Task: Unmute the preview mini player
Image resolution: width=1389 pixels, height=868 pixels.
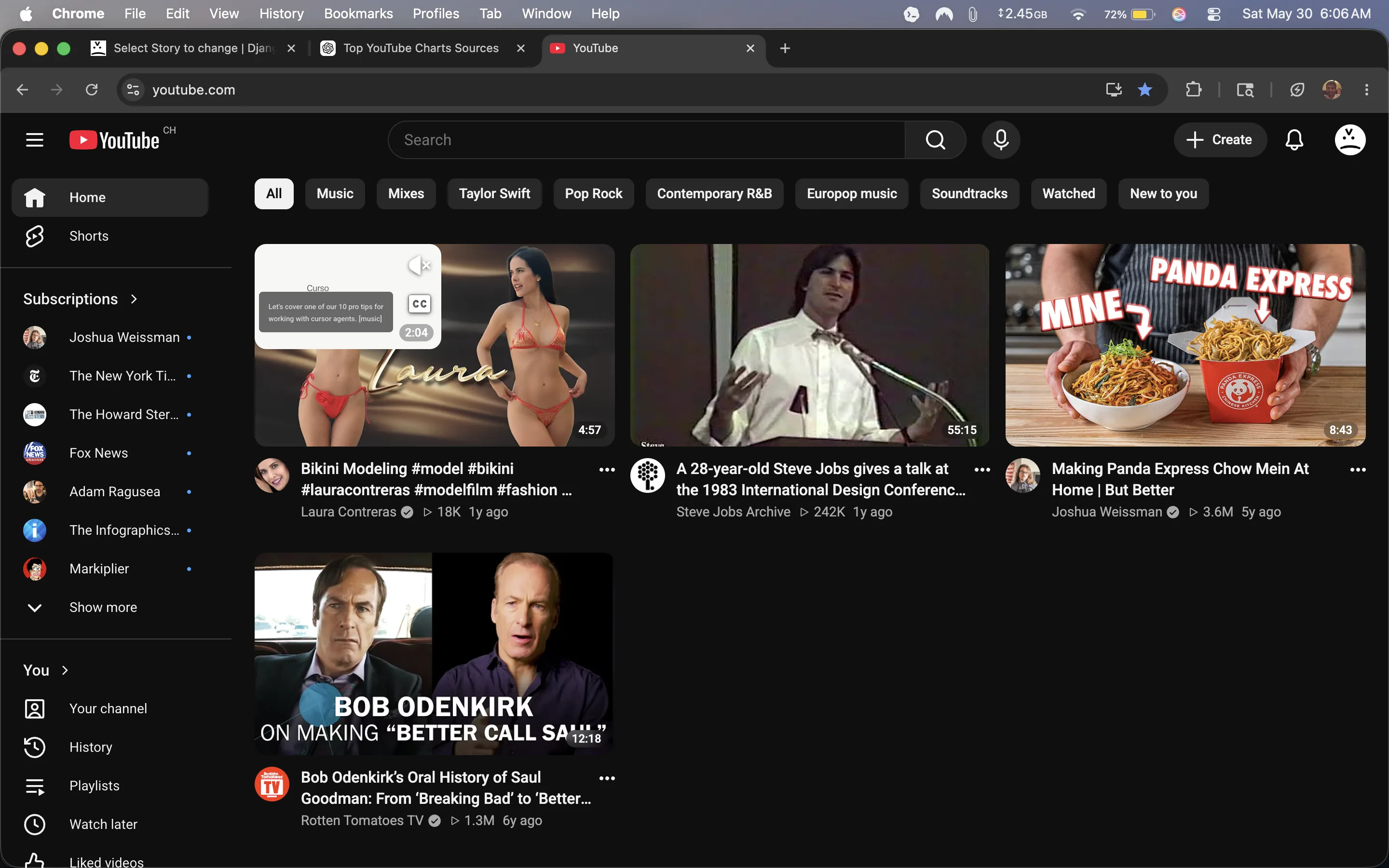Action: tap(419, 265)
